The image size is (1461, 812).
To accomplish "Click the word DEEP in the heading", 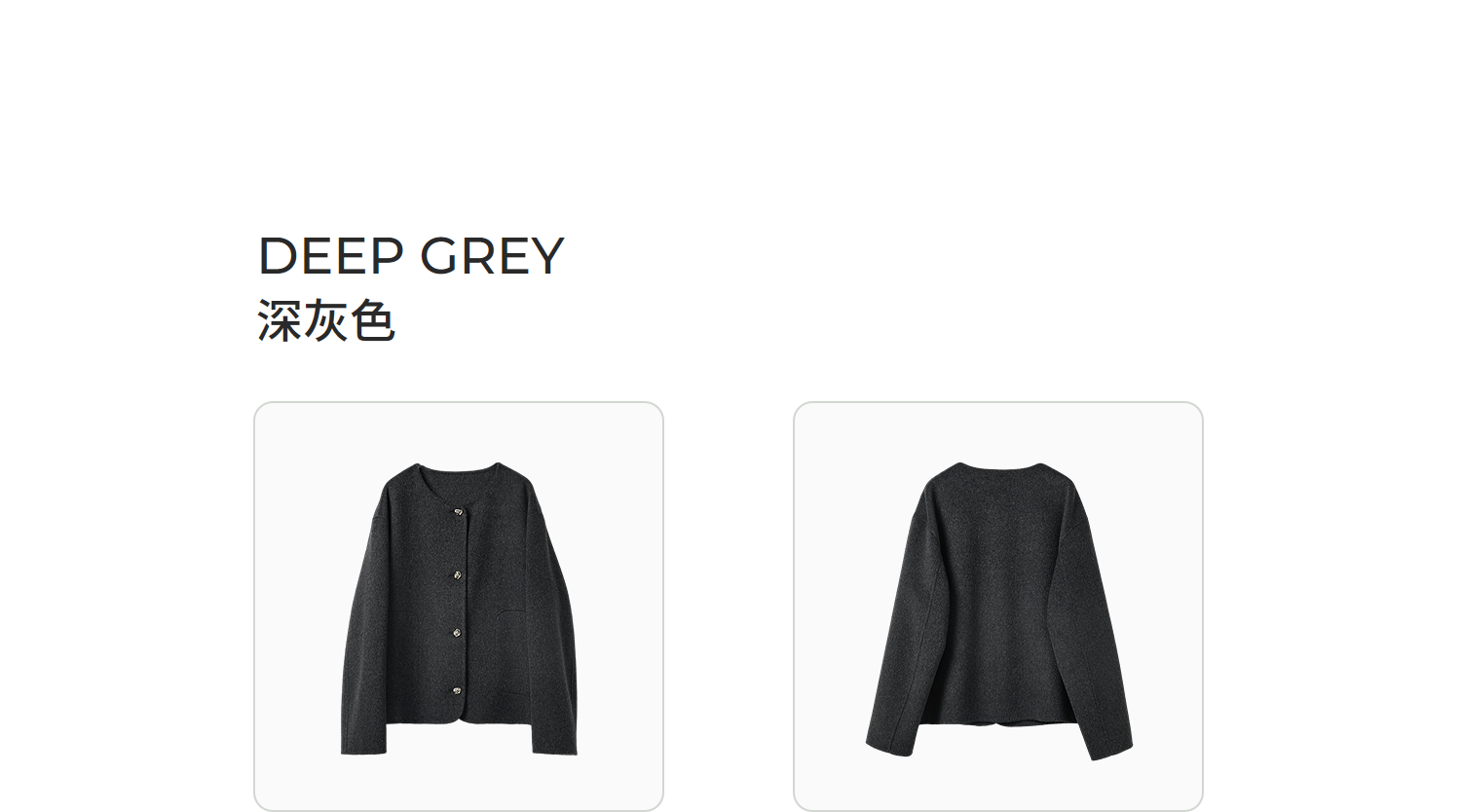I will [330, 256].
